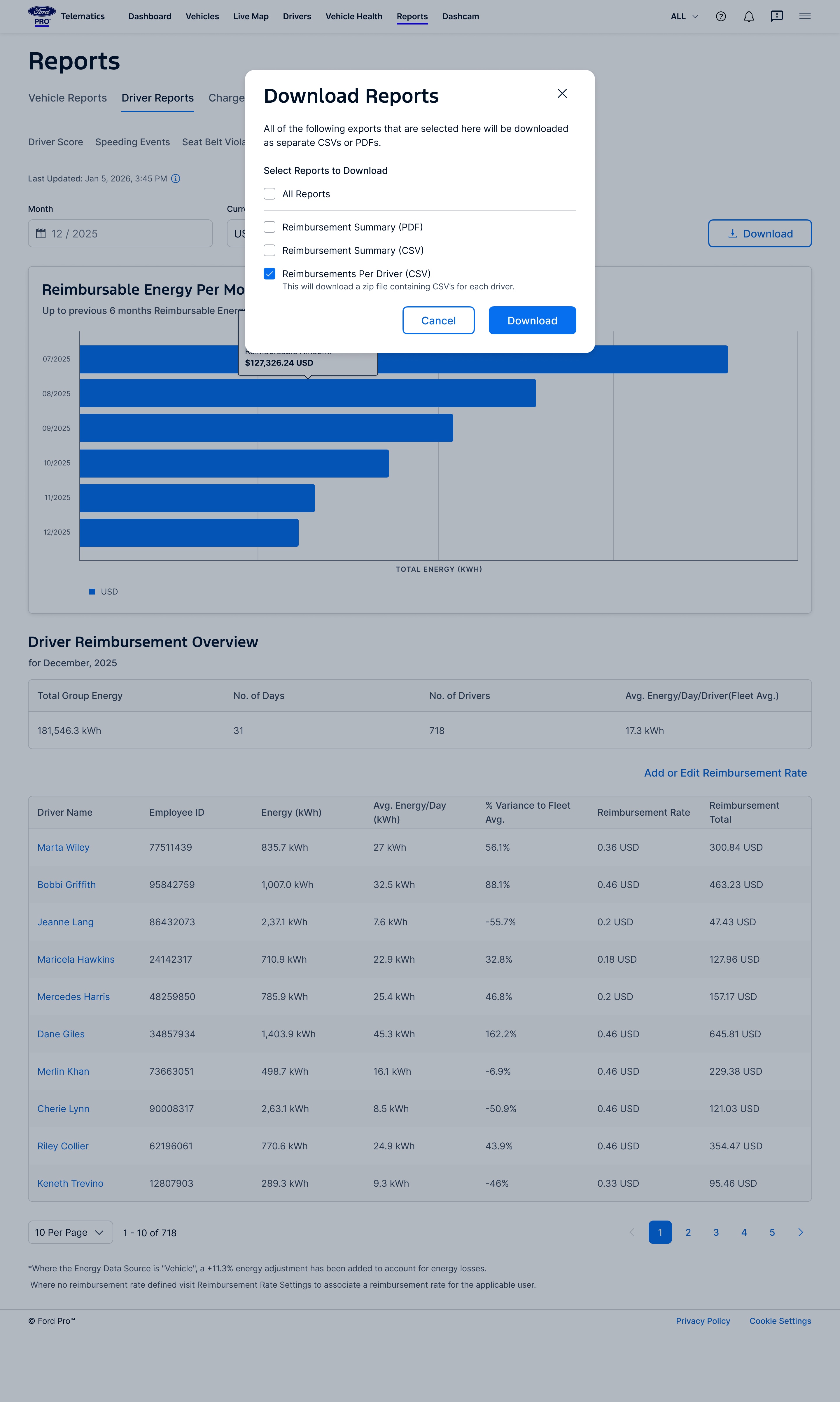
Task: Click the Download button in the dialog
Action: (x=531, y=320)
